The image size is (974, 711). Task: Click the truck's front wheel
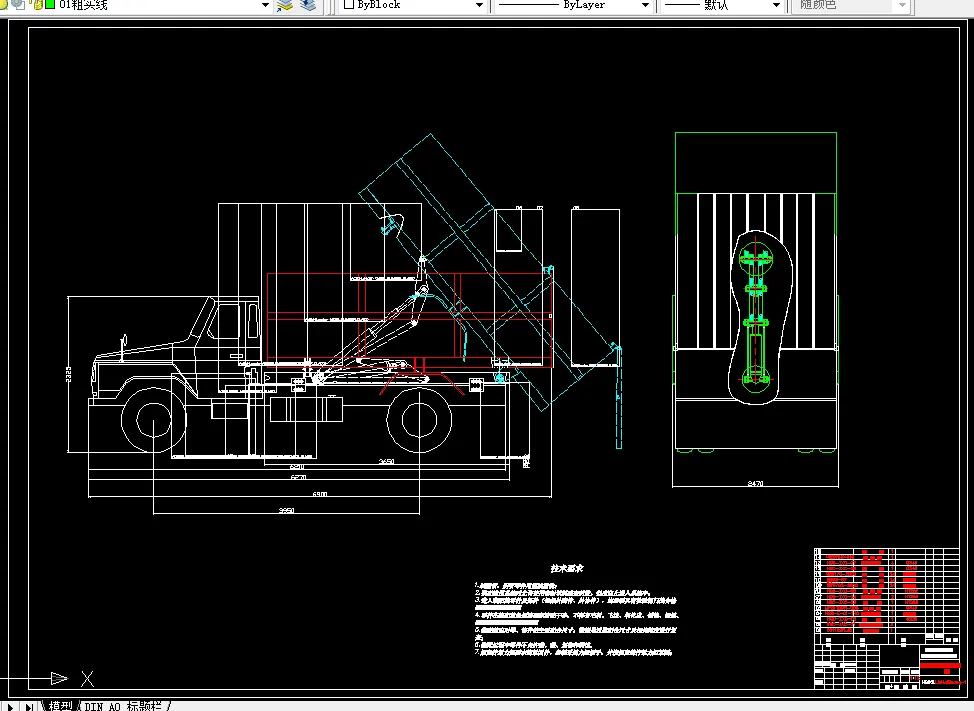coord(153,420)
